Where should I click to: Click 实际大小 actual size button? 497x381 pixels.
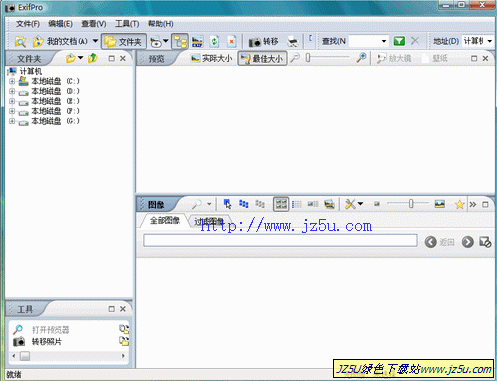click(212, 58)
